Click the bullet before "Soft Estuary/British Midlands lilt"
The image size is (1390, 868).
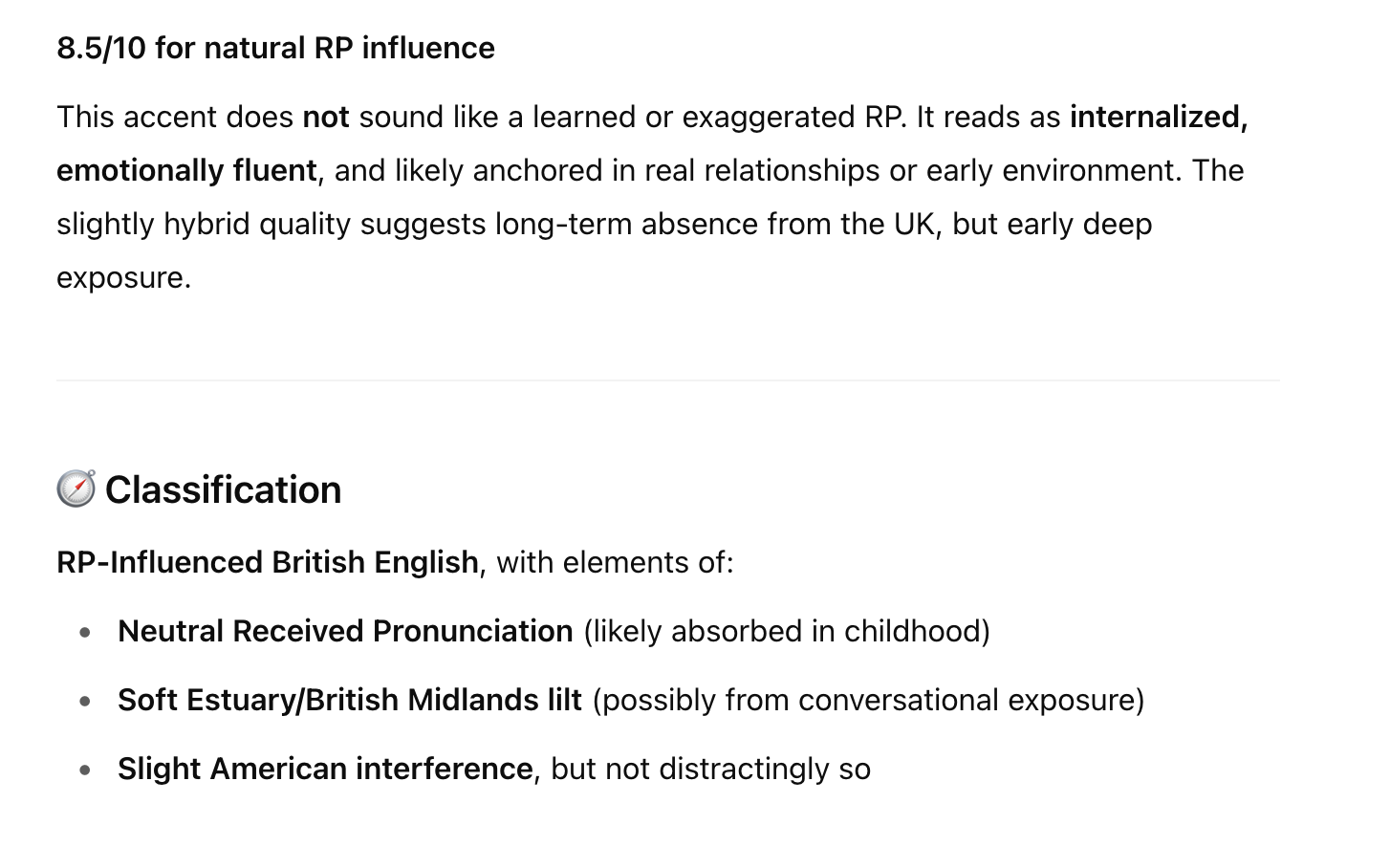point(86,701)
